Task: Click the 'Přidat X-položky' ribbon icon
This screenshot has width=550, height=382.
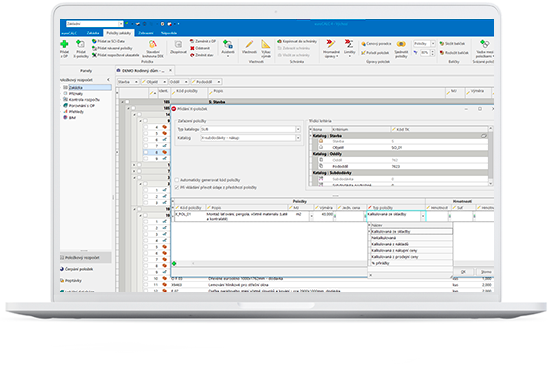Action: [81, 45]
